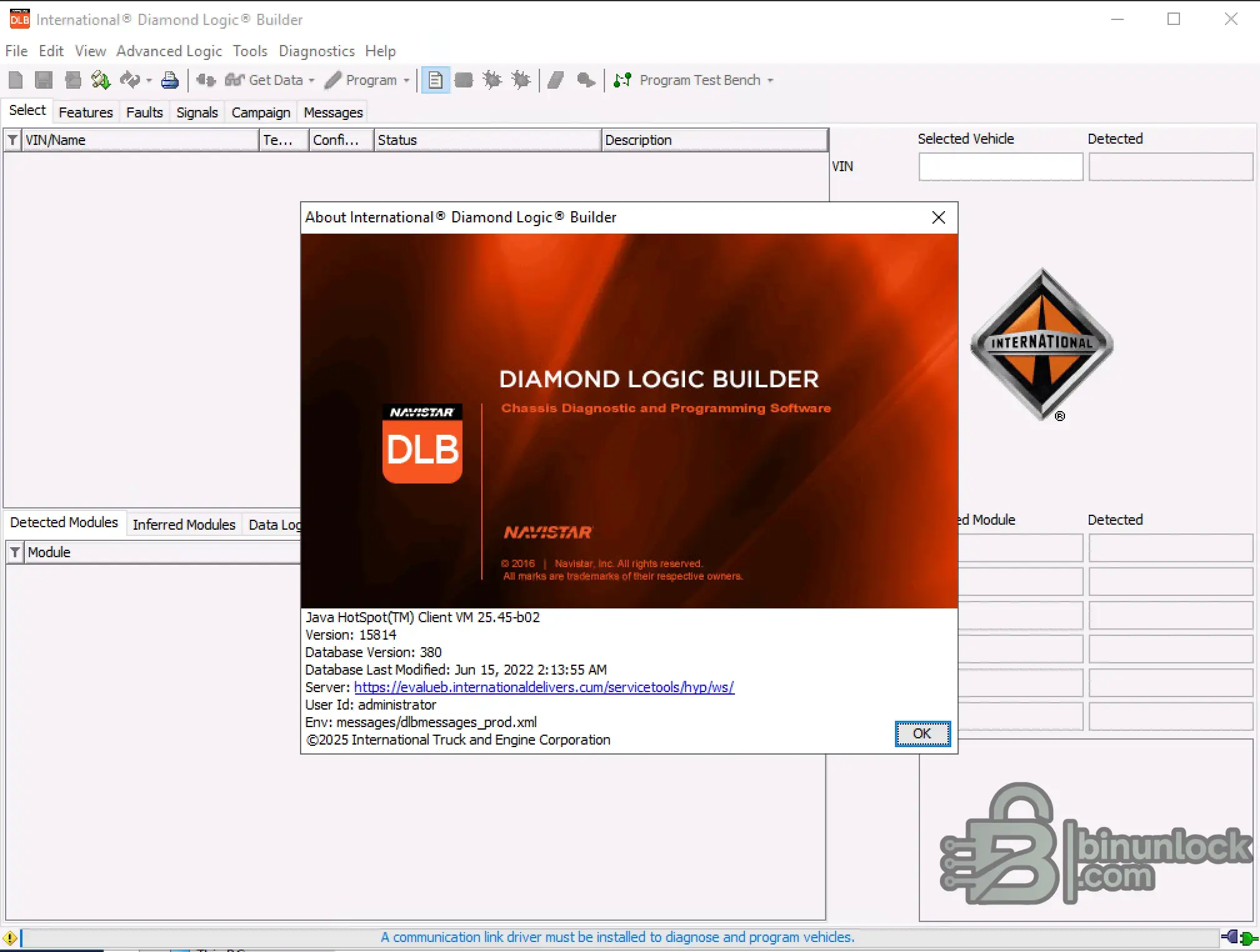Click the Selected Vehicle VIN input field
Screen dimensions: 1260x952
[1001, 167]
